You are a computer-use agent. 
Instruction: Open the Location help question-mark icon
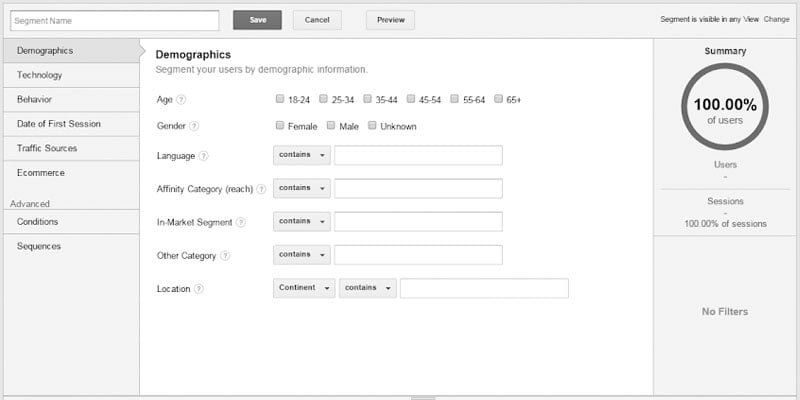(x=199, y=289)
